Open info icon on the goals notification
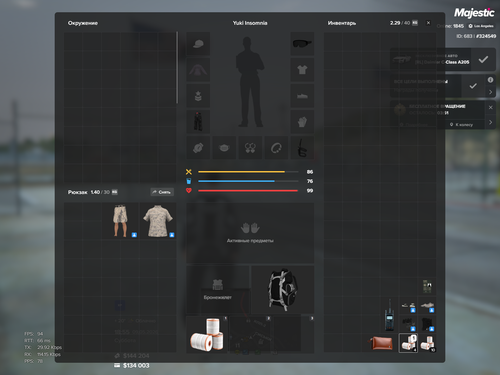The height and width of the screenshot is (375, 500). point(490,80)
